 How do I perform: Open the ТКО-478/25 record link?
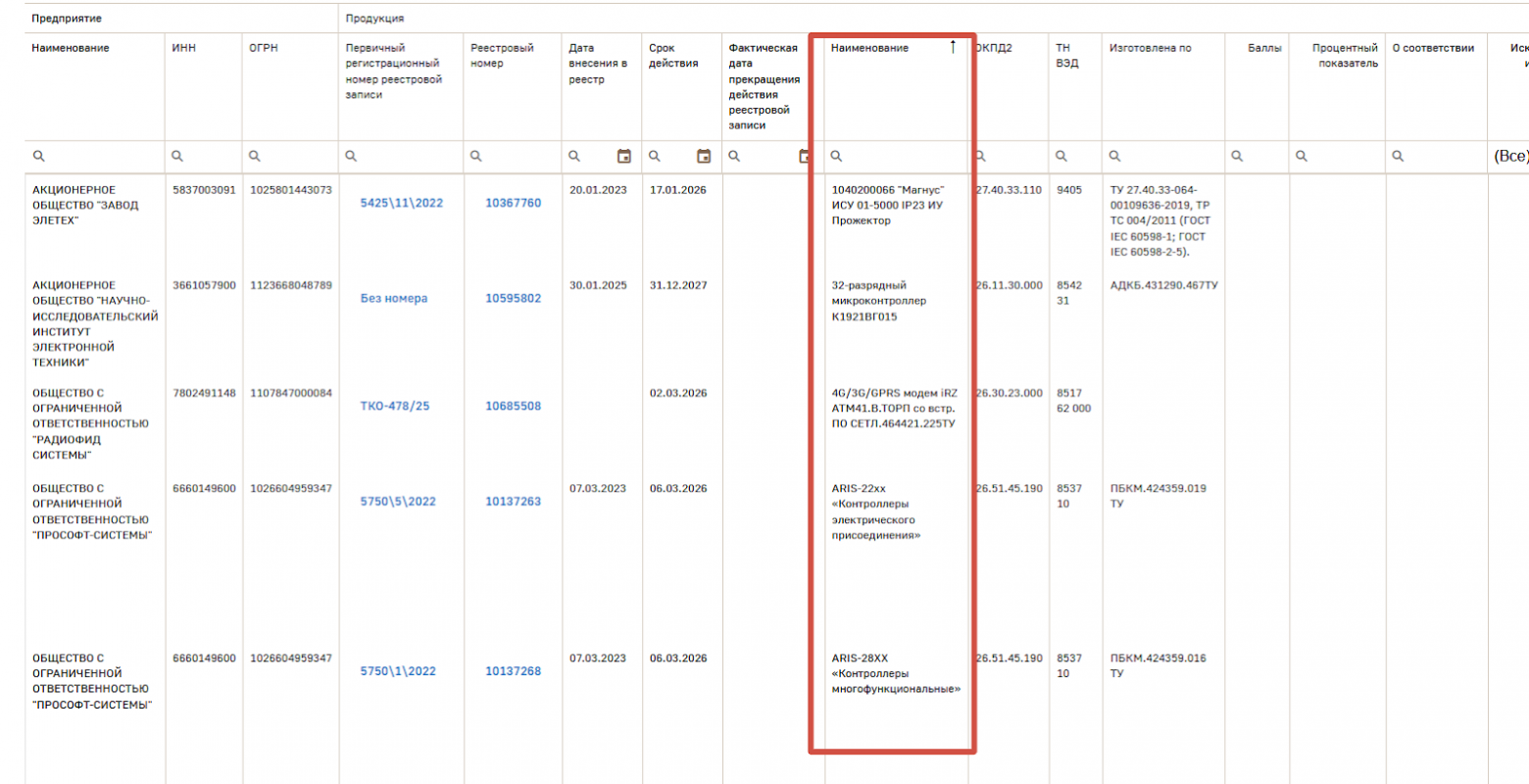tap(395, 406)
